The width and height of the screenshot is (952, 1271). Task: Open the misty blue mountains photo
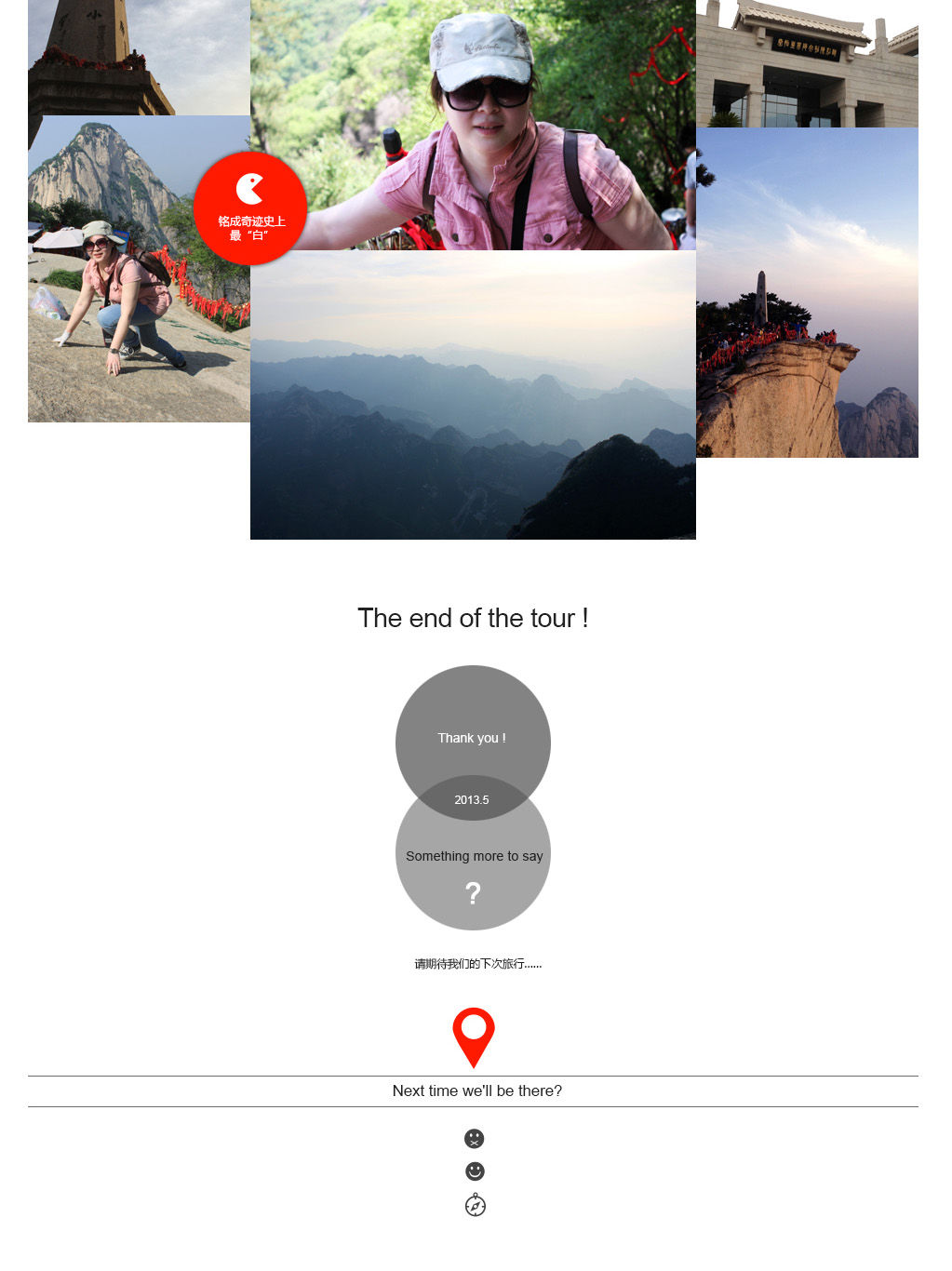click(x=473, y=395)
